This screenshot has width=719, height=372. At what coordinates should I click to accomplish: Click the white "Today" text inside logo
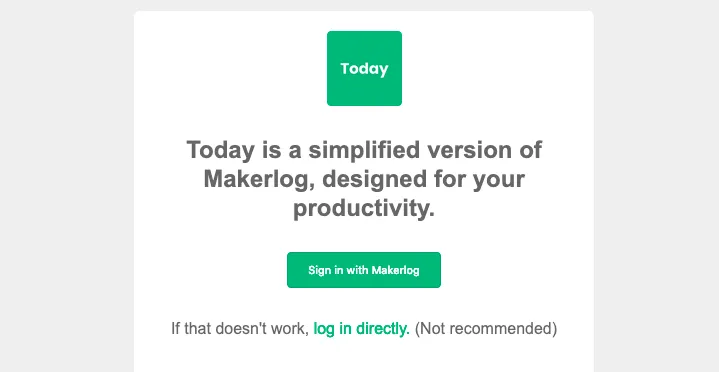[x=364, y=69]
